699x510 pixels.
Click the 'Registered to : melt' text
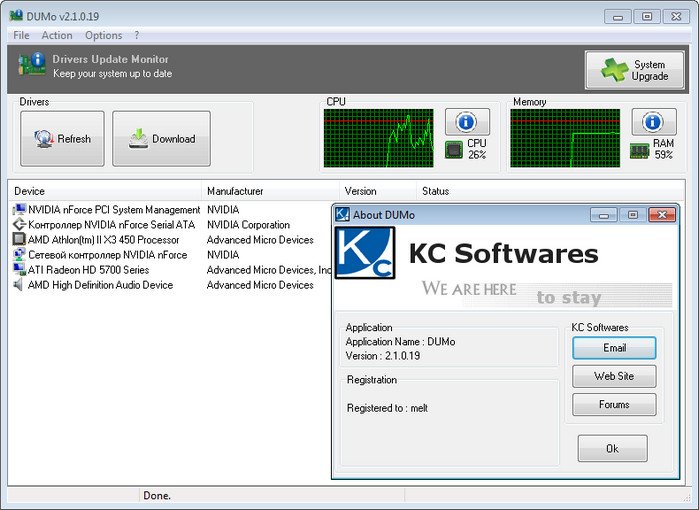point(387,408)
